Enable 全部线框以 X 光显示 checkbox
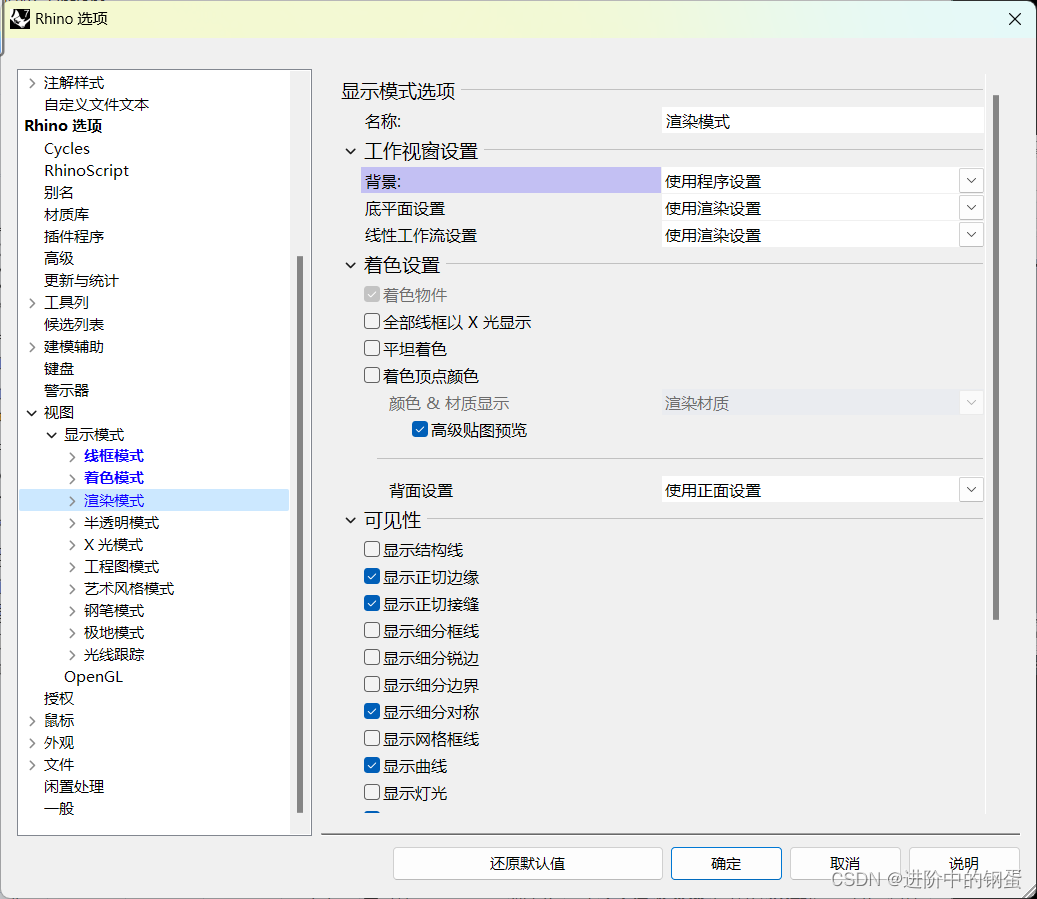 pyautogui.click(x=372, y=321)
